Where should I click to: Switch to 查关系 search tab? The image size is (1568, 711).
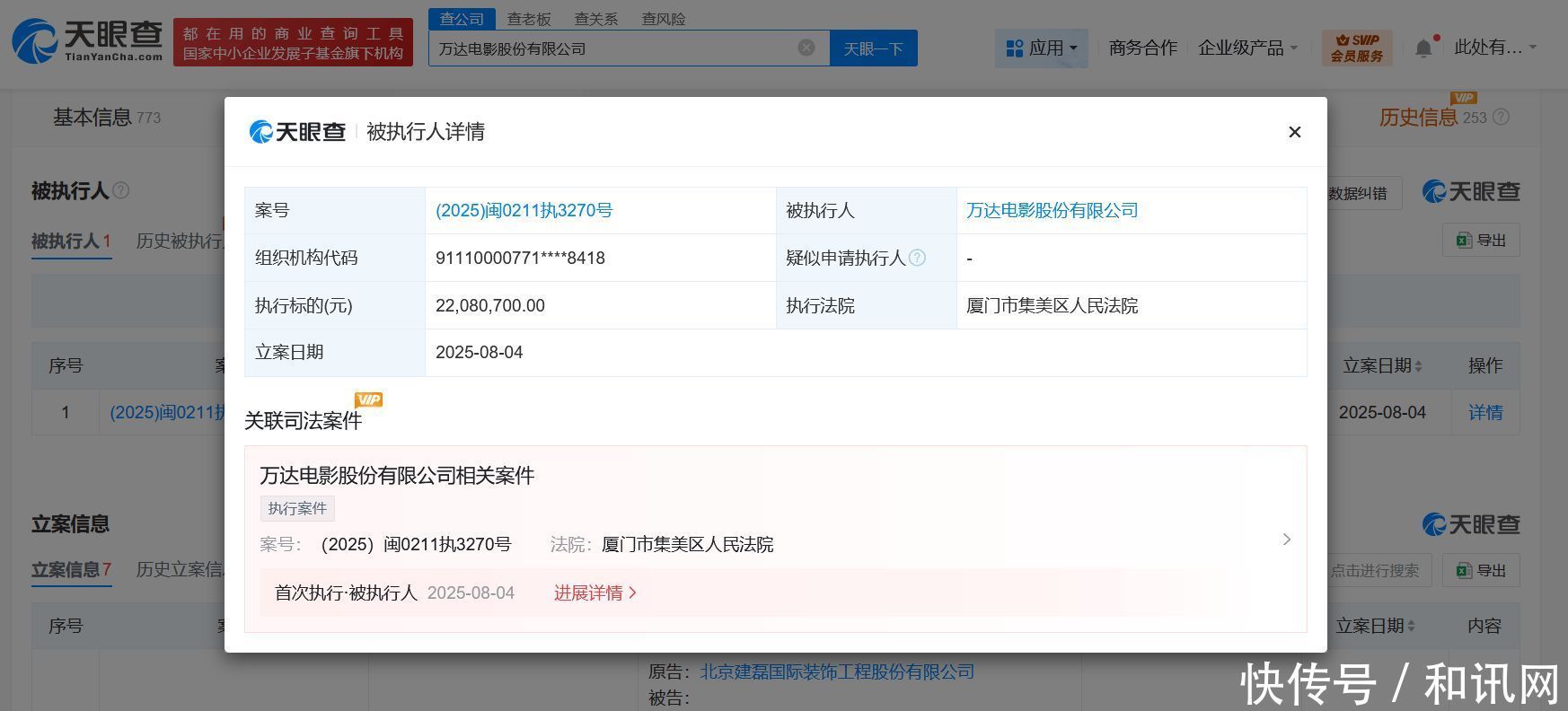[596, 19]
